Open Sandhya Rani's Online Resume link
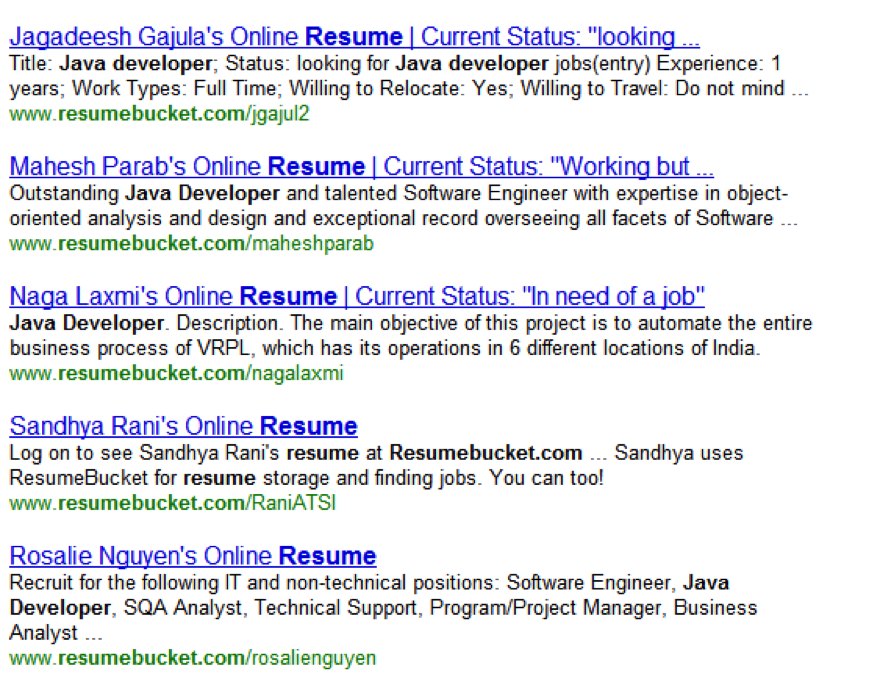Viewport: 882px width, 700px height. (x=183, y=427)
